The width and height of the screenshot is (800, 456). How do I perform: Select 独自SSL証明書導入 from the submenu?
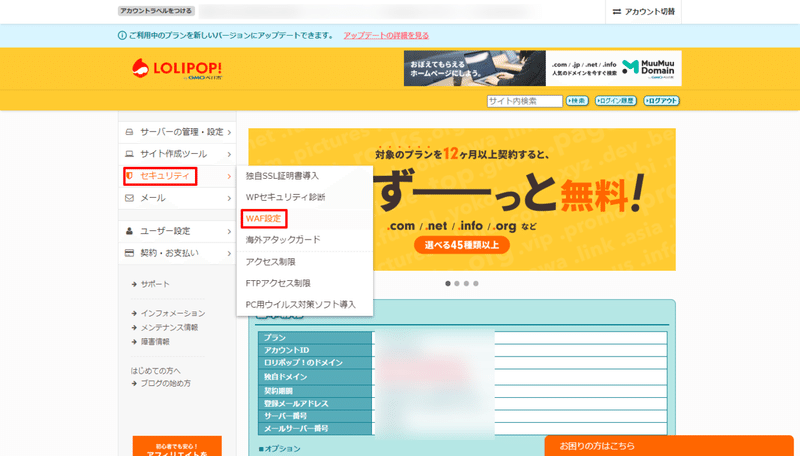pos(282,176)
